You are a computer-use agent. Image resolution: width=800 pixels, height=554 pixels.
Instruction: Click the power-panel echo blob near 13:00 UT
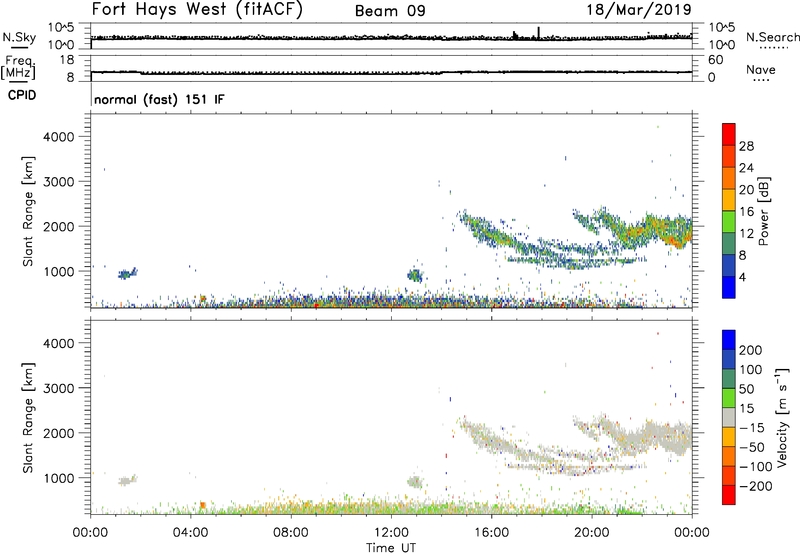(415, 275)
